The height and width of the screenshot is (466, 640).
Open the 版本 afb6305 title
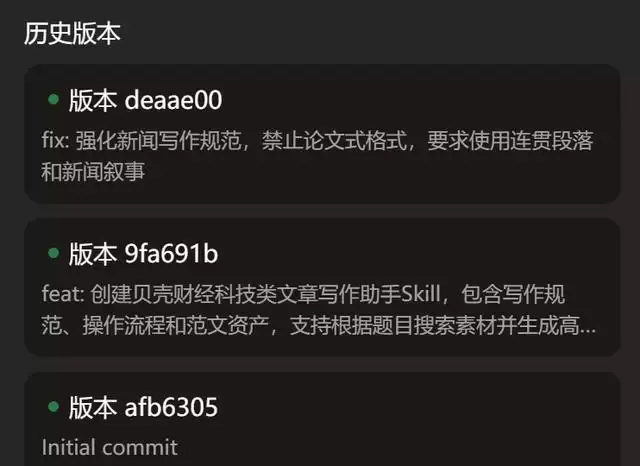143,407
